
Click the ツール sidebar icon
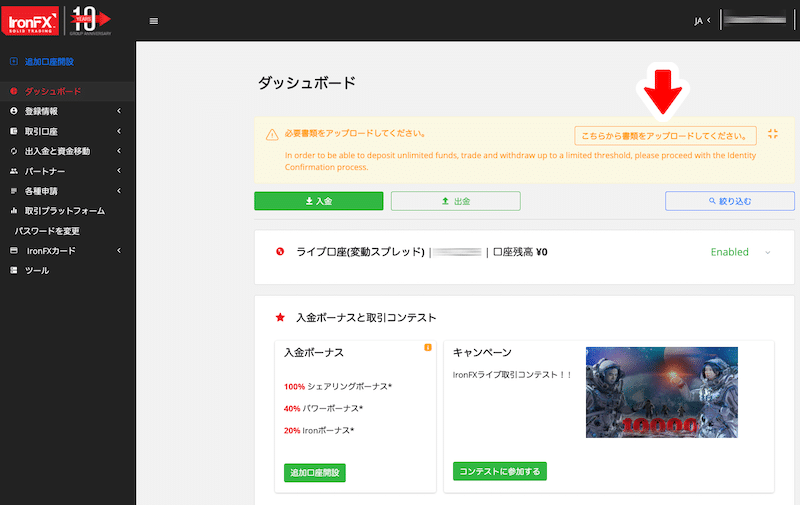[14, 270]
